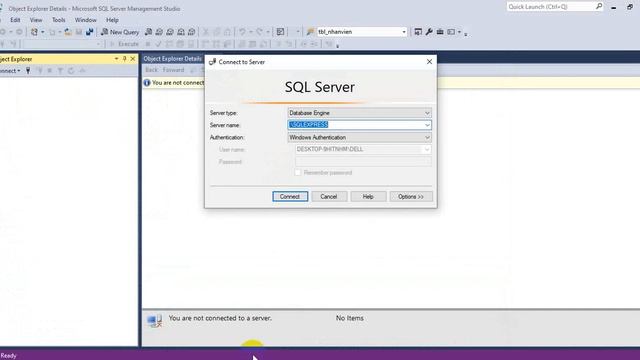
Task: Expand dialog with Options >> button
Action: 411,197
